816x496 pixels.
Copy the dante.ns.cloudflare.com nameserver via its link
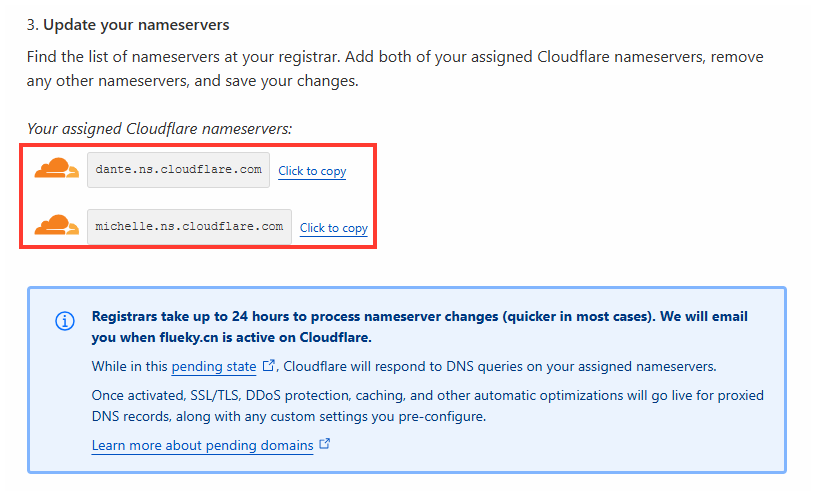point(312,171)
